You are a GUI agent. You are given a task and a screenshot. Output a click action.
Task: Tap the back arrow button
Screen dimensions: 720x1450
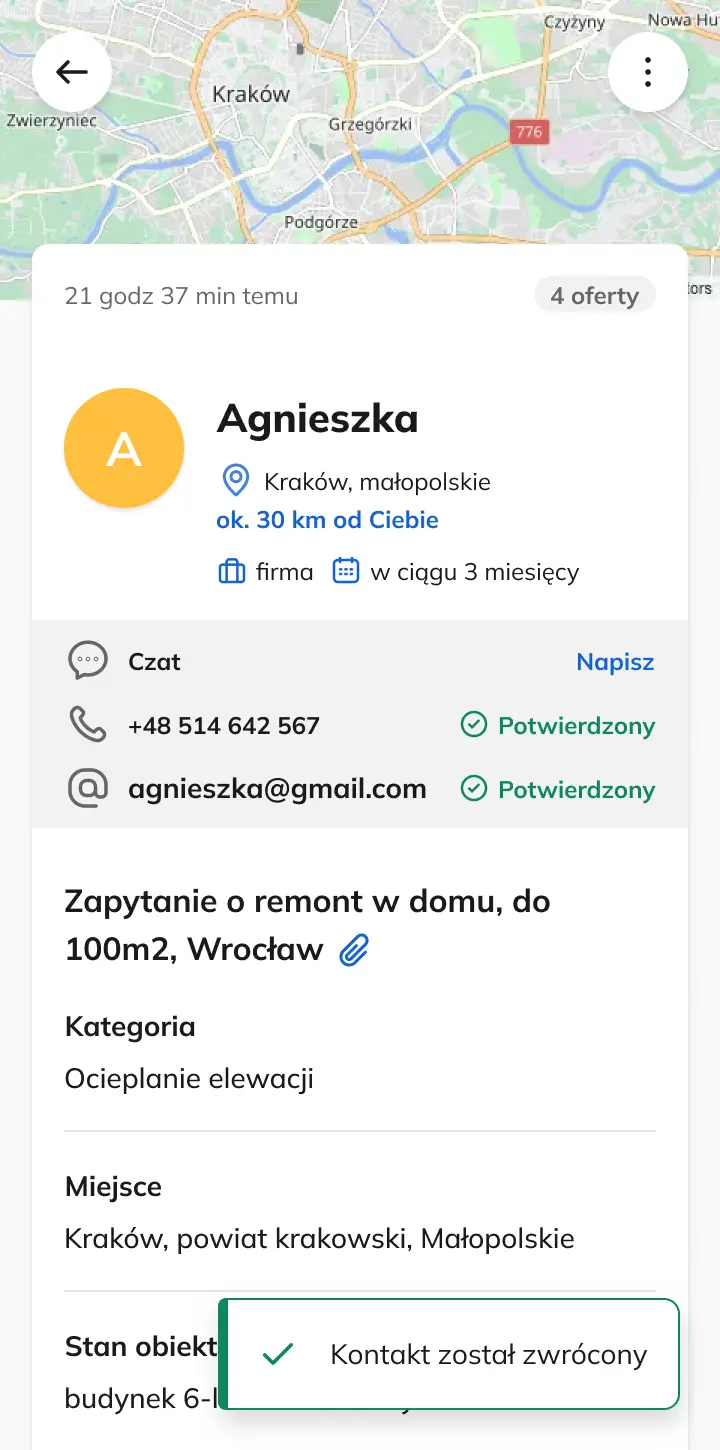pos(72,72)
